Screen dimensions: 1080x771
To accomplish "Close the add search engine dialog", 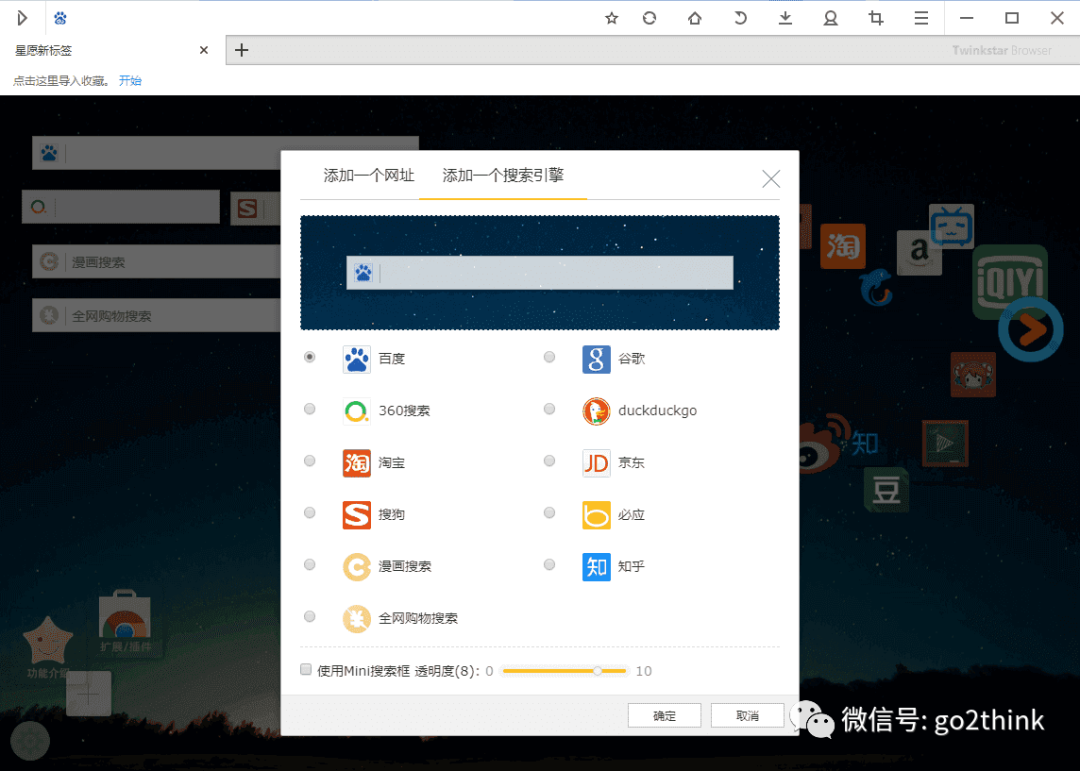I will pyautogui.click(x=771, y=179).
